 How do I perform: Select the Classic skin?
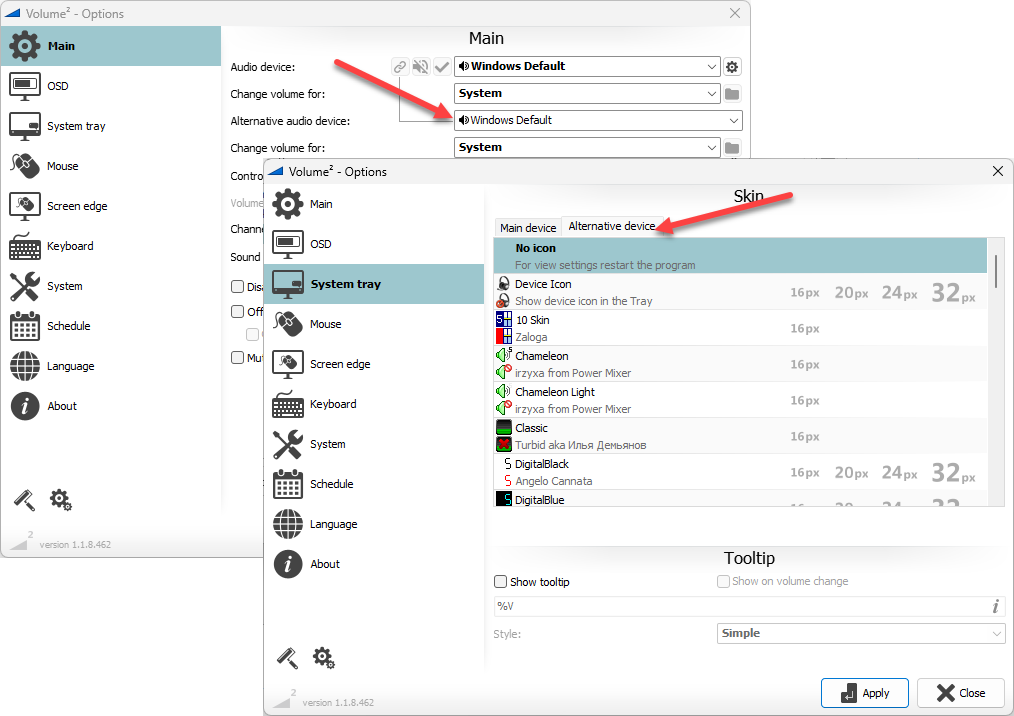pos(740,436)
